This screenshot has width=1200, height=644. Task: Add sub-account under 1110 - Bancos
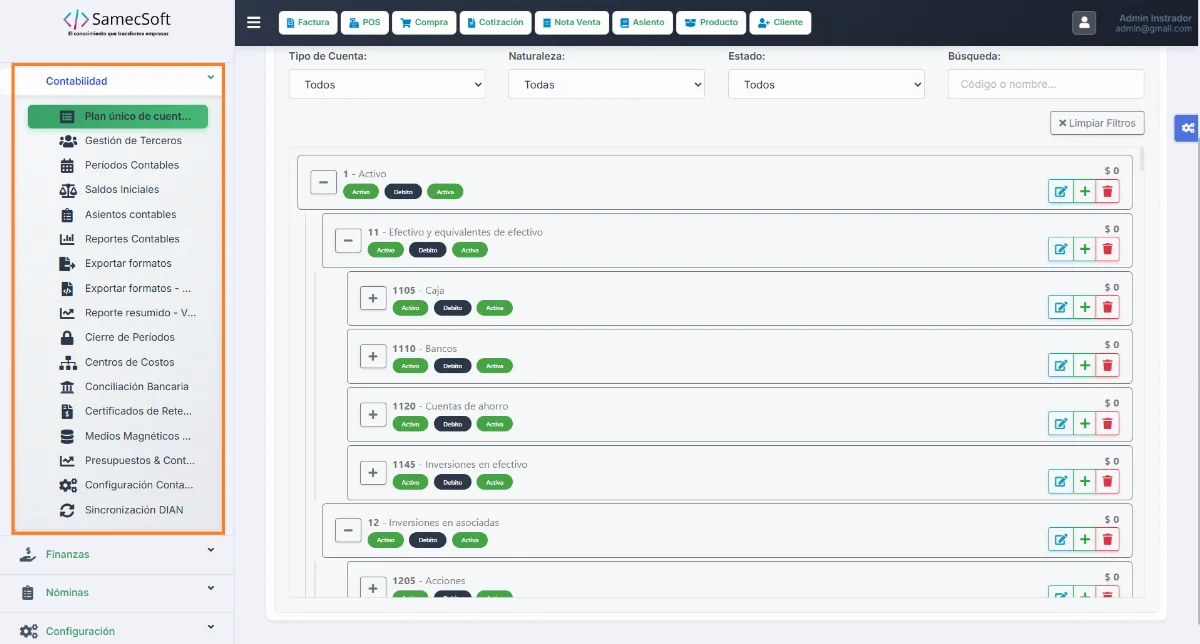(1084, 365)
